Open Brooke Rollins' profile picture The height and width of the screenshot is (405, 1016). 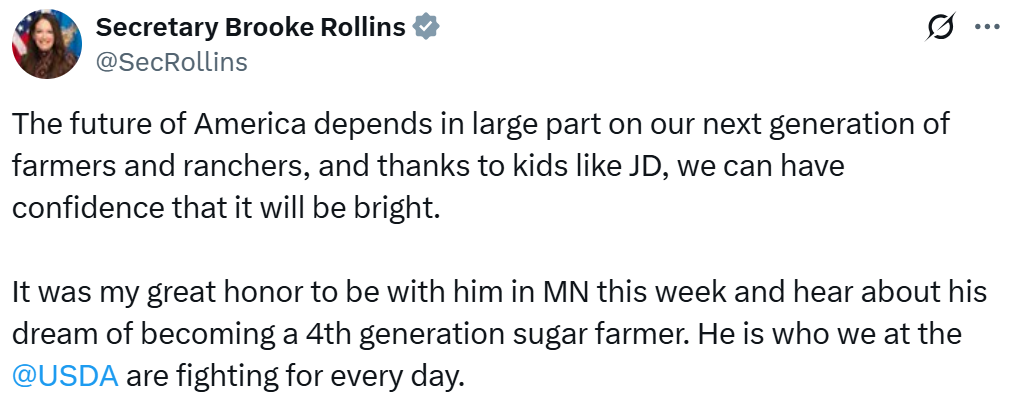47,45
